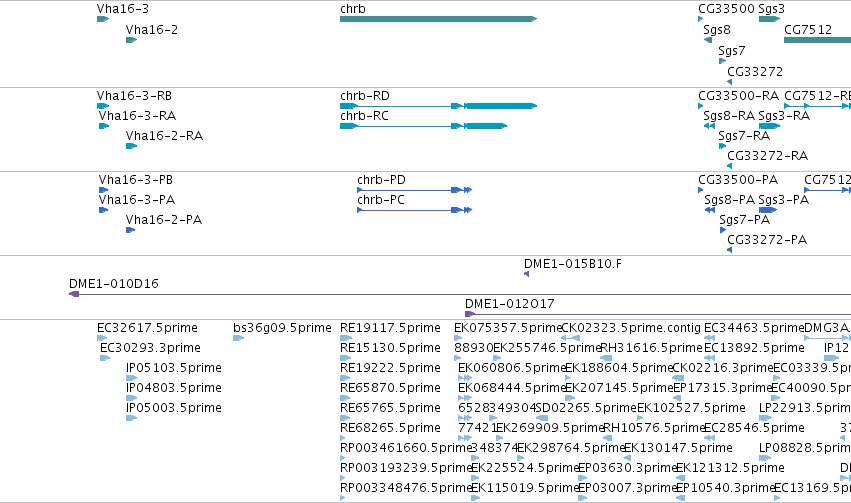Select the Vha16-2-PA protein arrow
The height and width of the screenshot is (503, 851).
(x=130, y=230)
